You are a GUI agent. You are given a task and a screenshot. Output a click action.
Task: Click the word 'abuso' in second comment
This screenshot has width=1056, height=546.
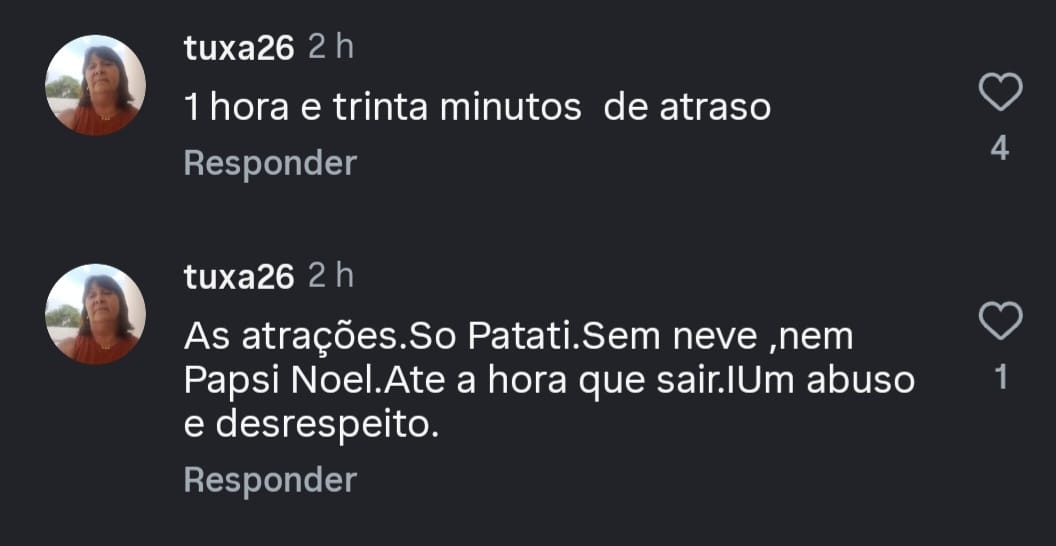864,381
